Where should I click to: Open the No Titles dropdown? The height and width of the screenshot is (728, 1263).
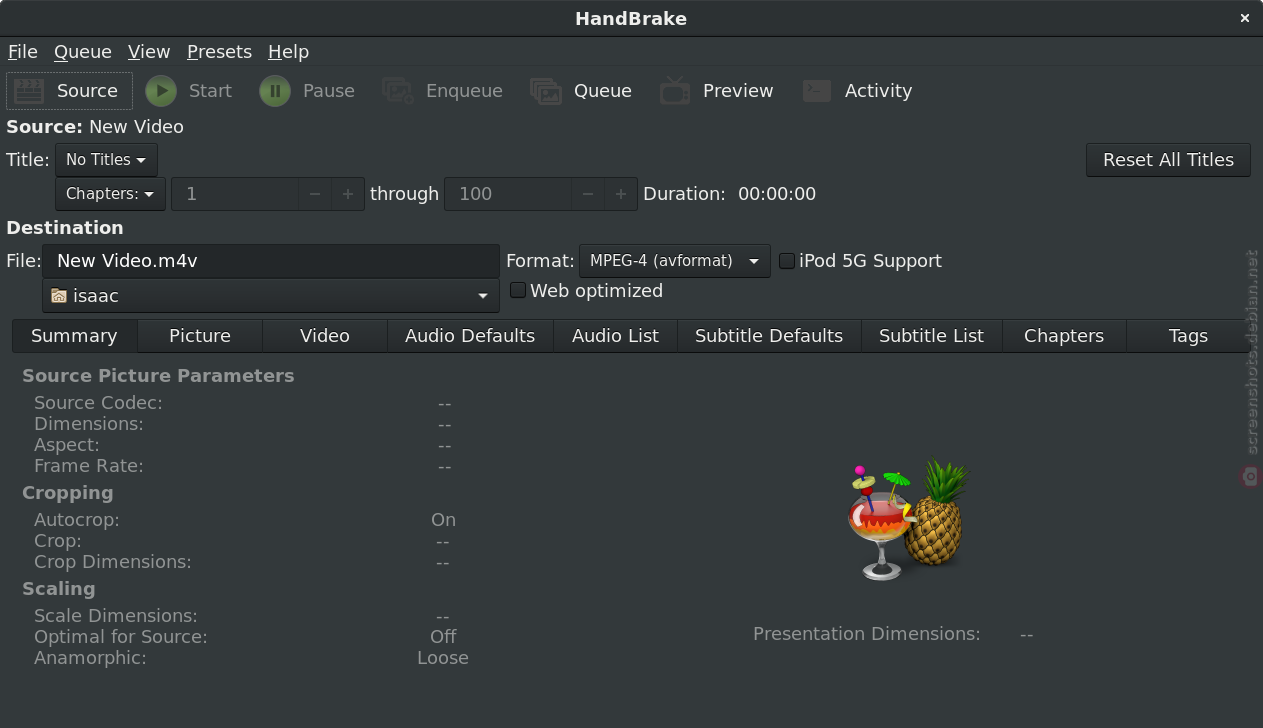[x=106, y=160]
